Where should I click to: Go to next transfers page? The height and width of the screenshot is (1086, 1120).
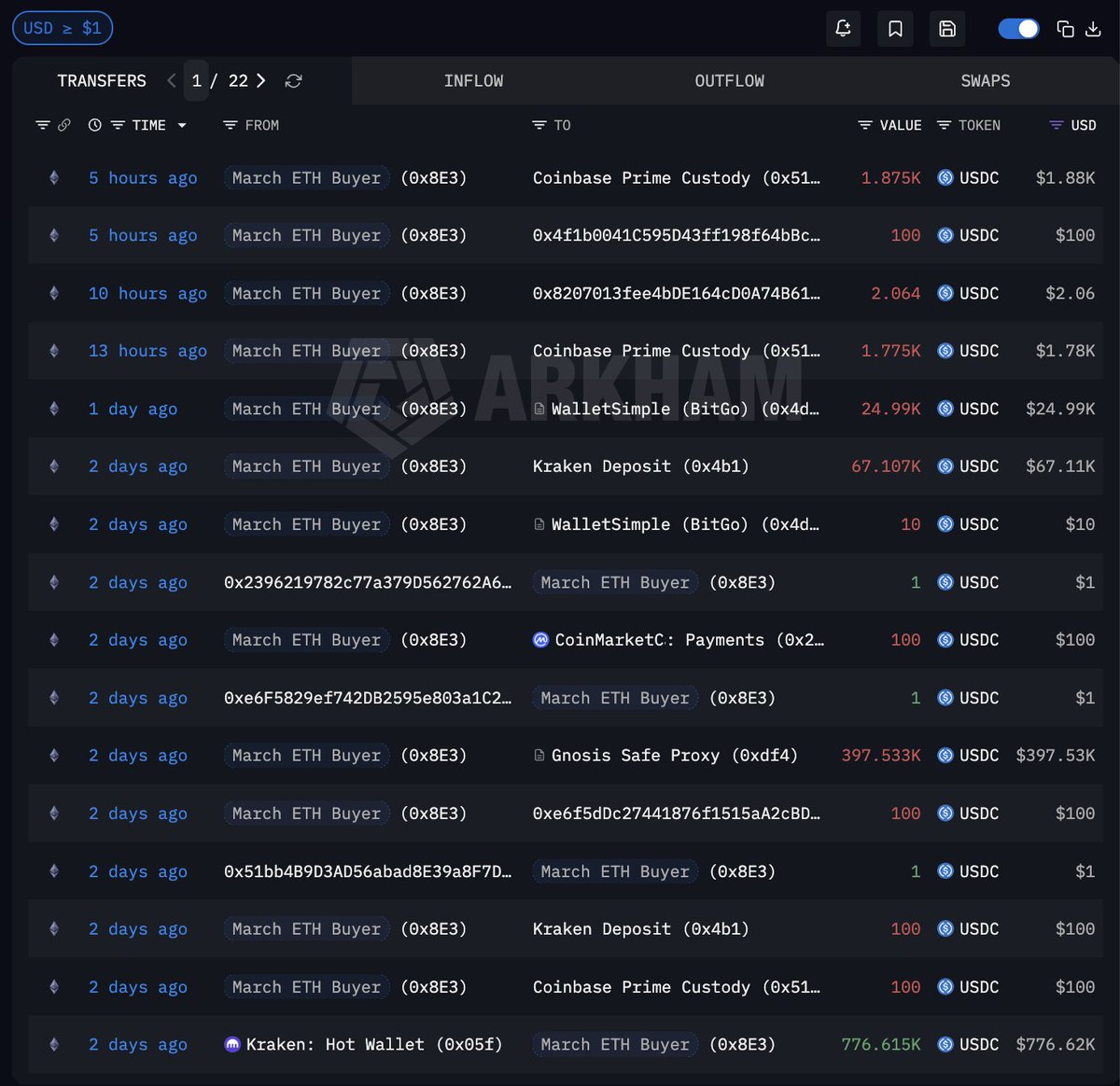[261, 81]
